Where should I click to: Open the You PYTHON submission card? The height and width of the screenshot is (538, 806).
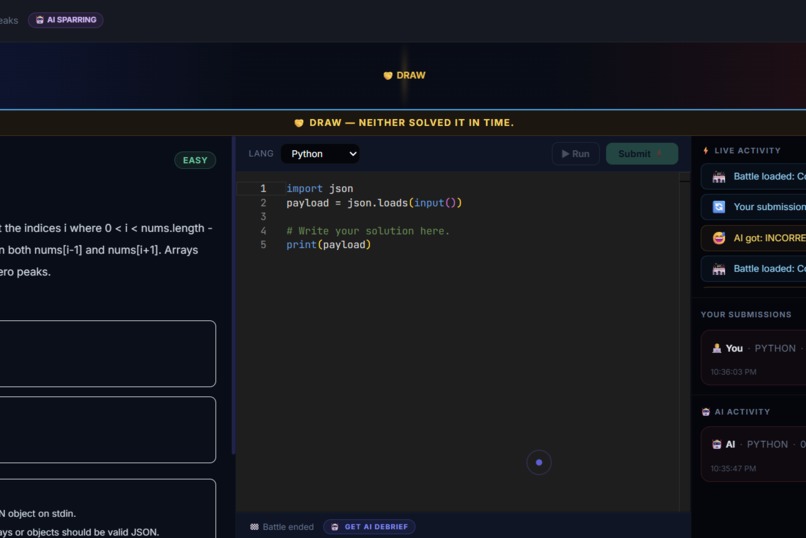pyautogui.click(x=754, y=358)
